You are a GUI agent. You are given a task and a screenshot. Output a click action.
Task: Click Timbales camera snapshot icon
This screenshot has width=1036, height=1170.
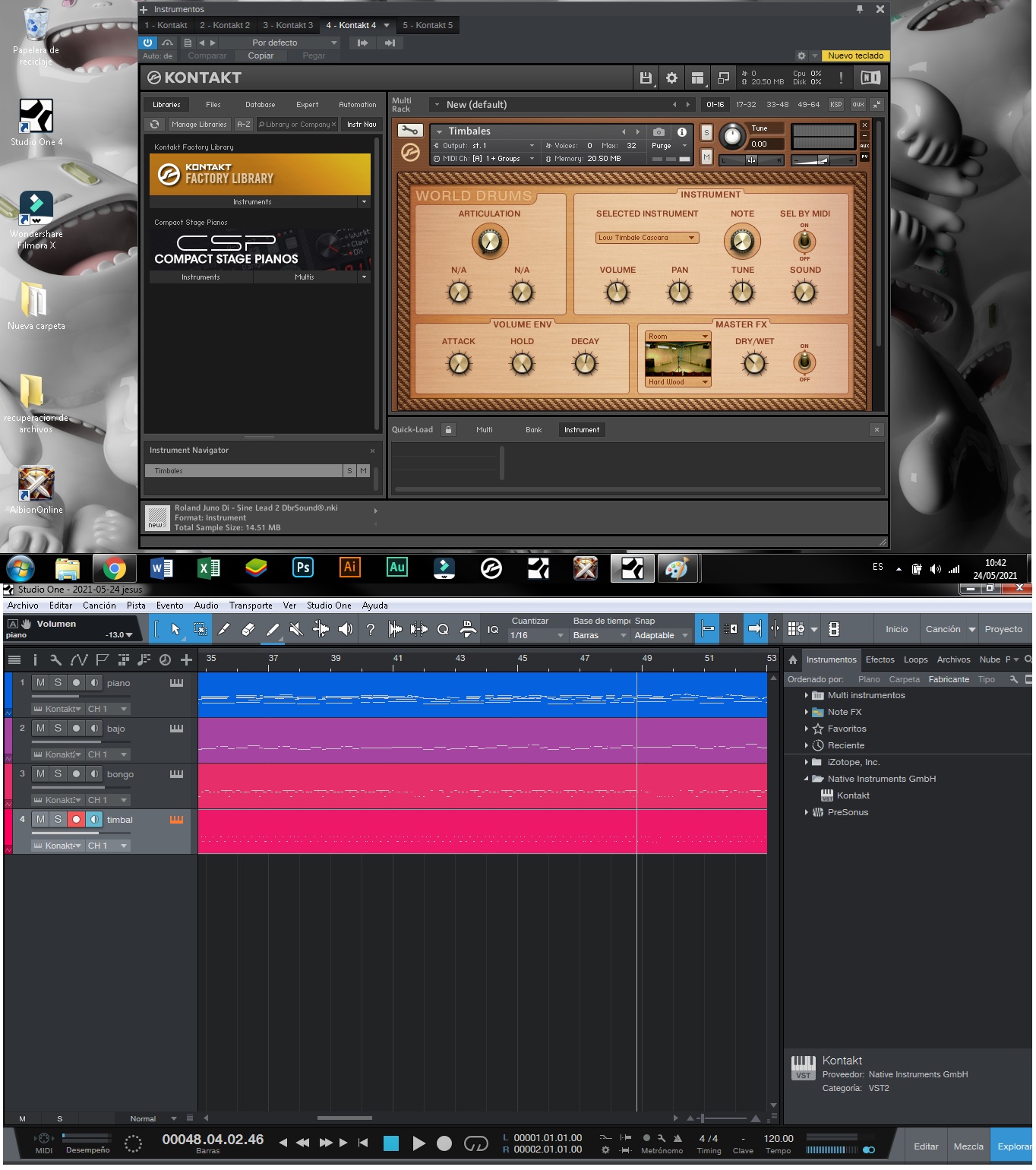pos(659,132)
